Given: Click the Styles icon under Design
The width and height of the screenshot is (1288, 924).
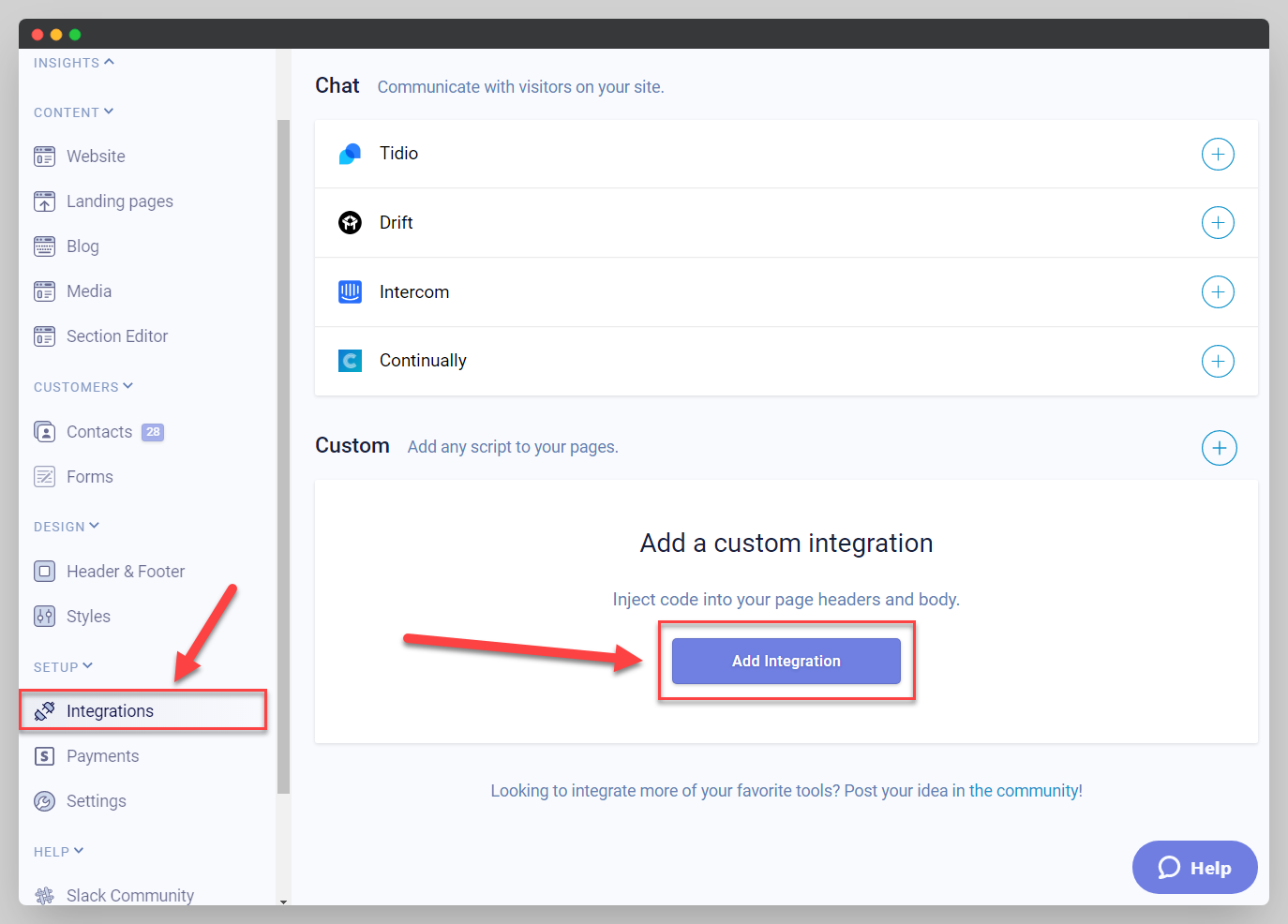Looking at the screenshot, I should click(44, 616).
